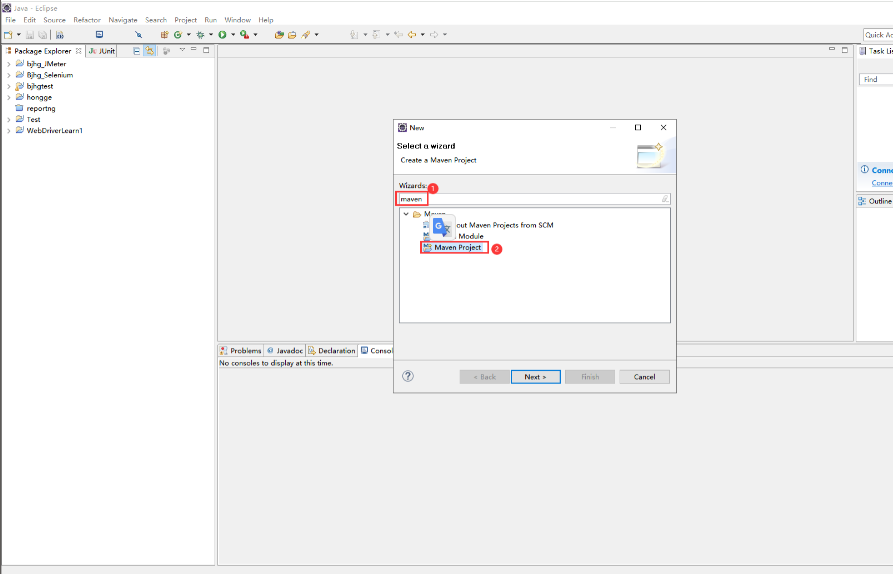Click the New Java Class icon

coord(178,35)
